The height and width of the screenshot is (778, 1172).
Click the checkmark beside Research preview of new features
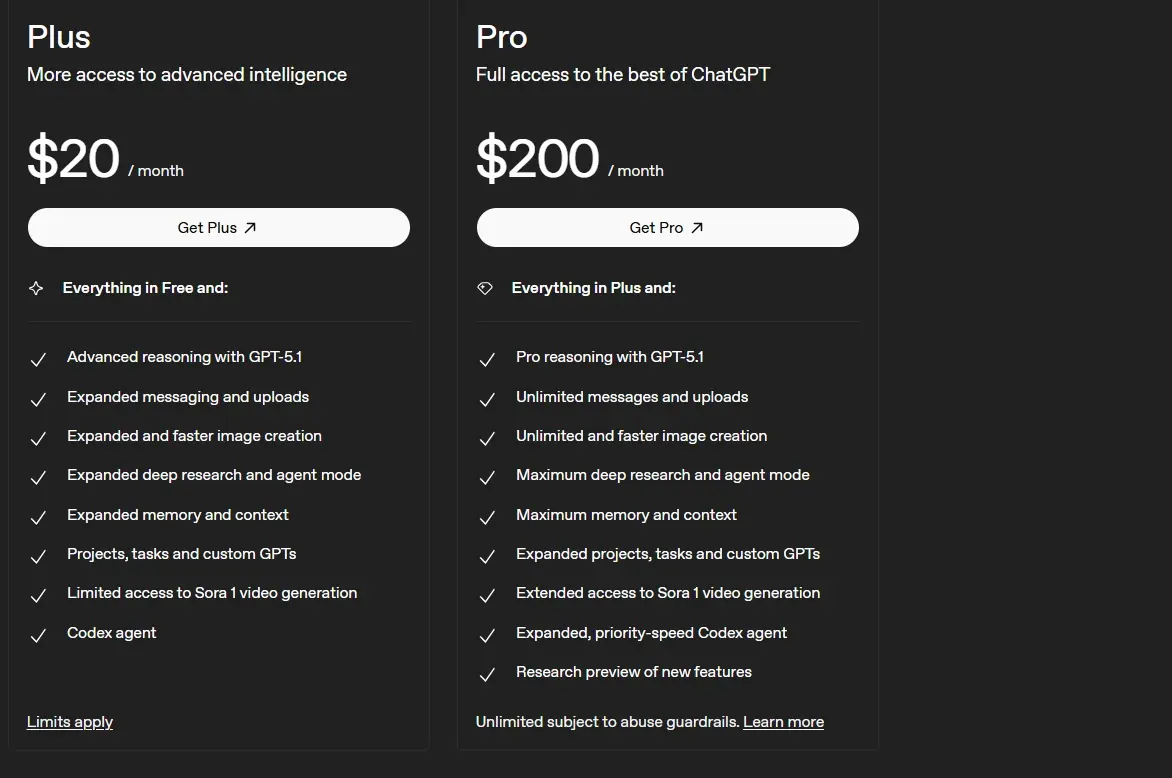tap(487, 675)
